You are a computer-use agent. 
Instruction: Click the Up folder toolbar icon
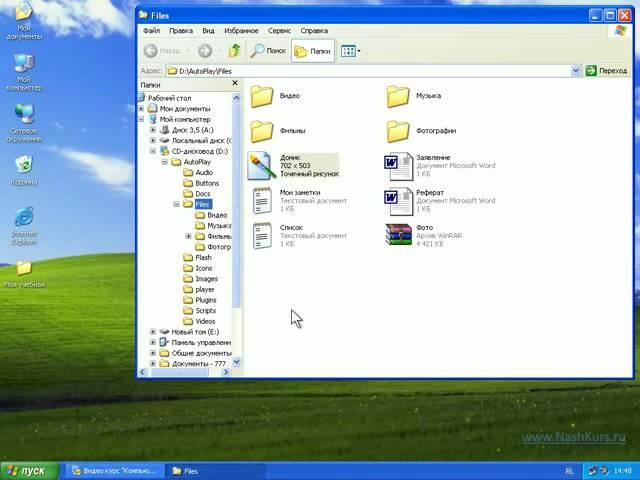pos(235,50)
